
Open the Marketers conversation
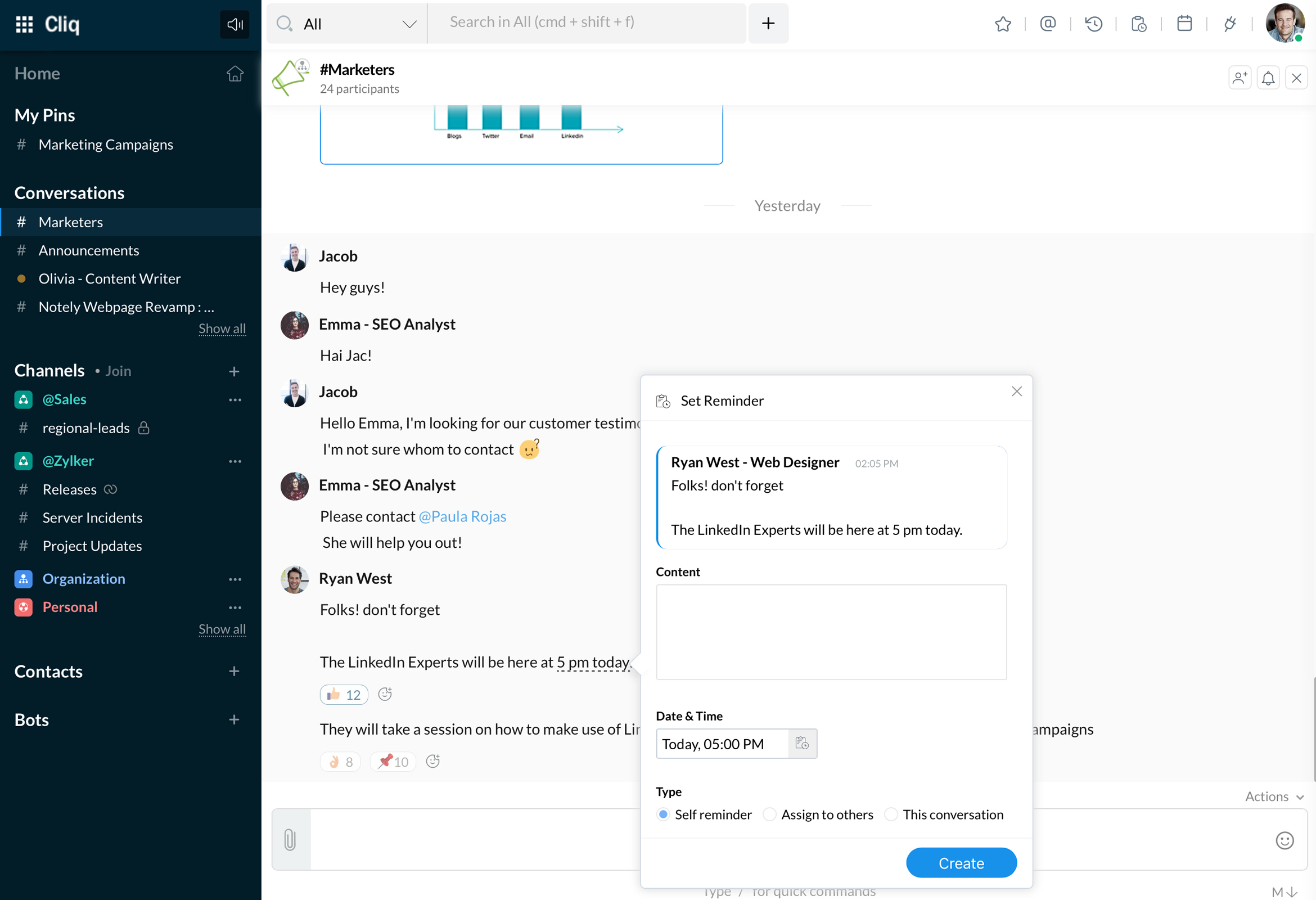click(131, 222)
